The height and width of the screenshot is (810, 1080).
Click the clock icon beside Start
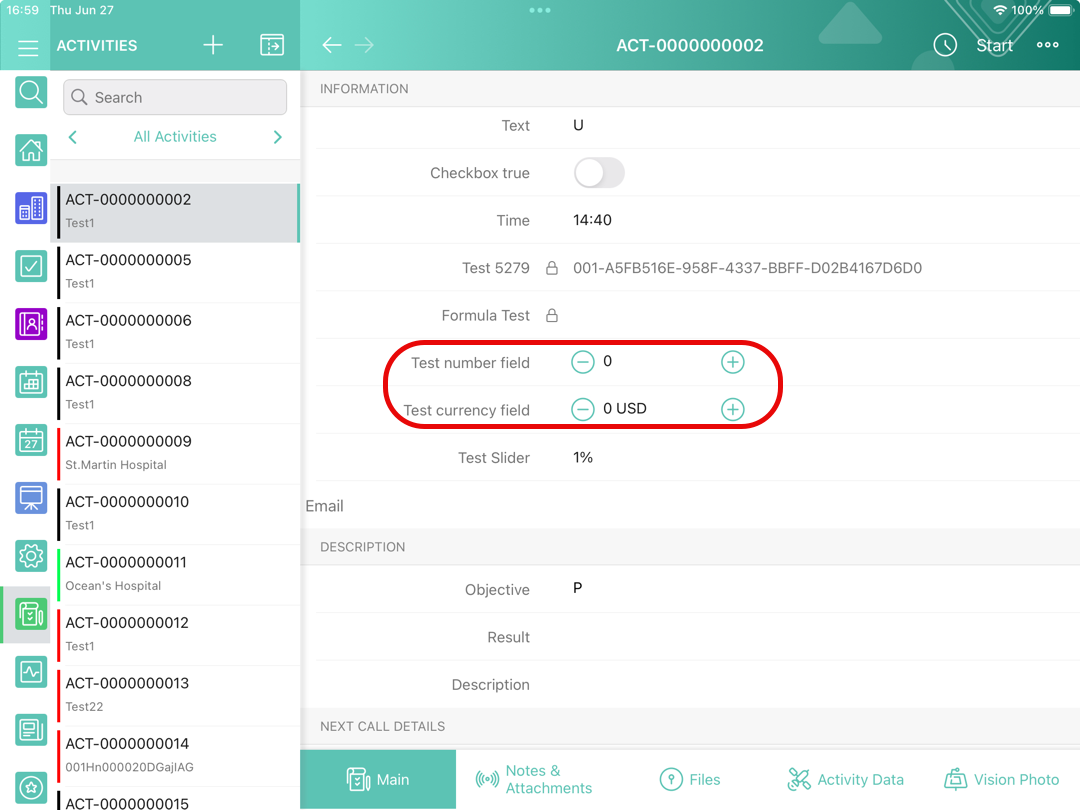(945, 45)
